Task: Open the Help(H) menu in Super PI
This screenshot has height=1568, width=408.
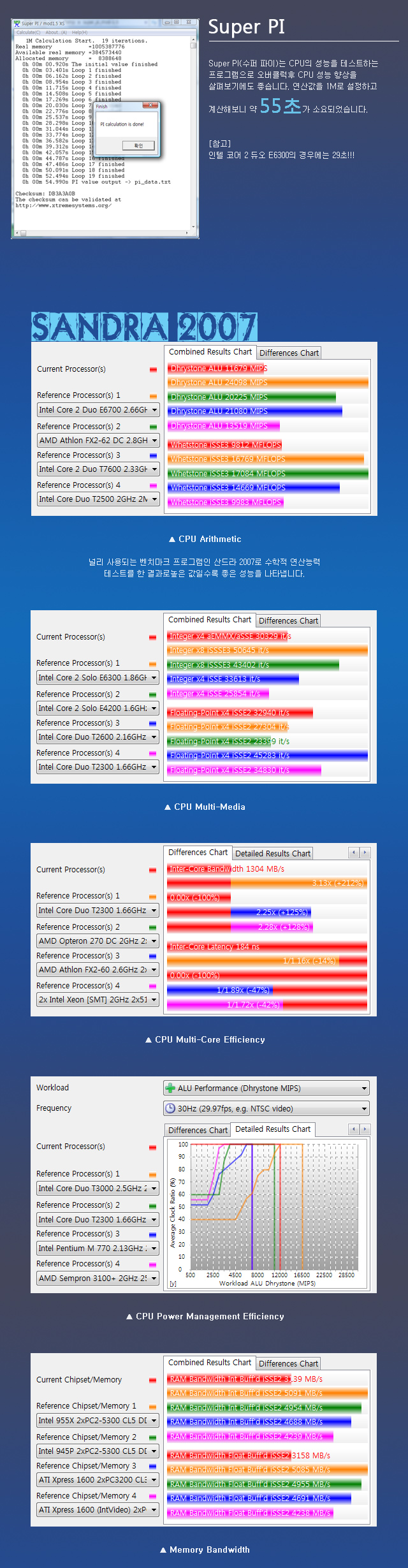Action: [80, 32]
